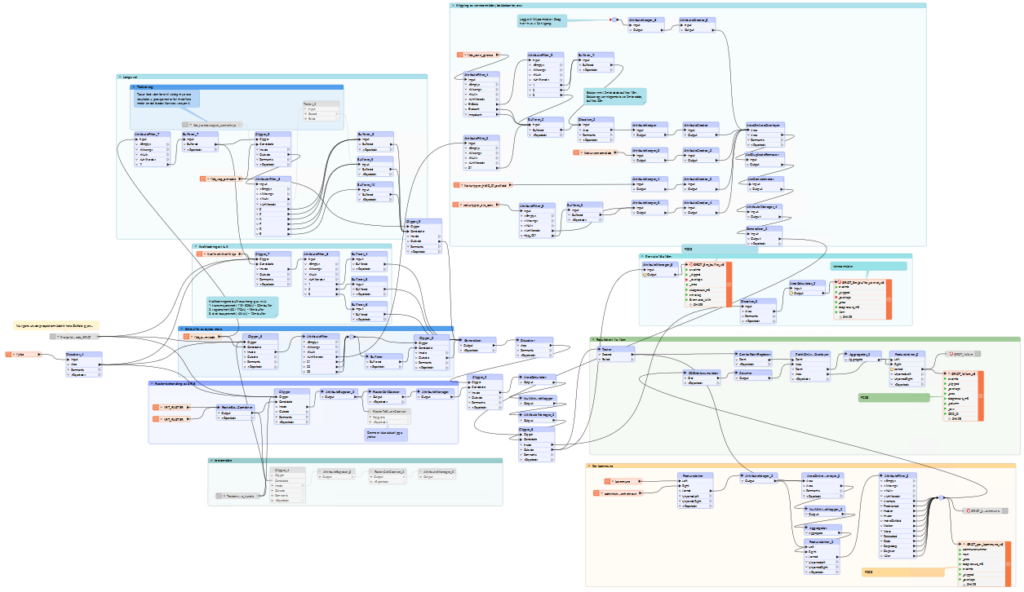The width and height of the screenshot is (1024, 592).
Task: Select the AttributeManager_8 transformer
Action: pos(647,20)
